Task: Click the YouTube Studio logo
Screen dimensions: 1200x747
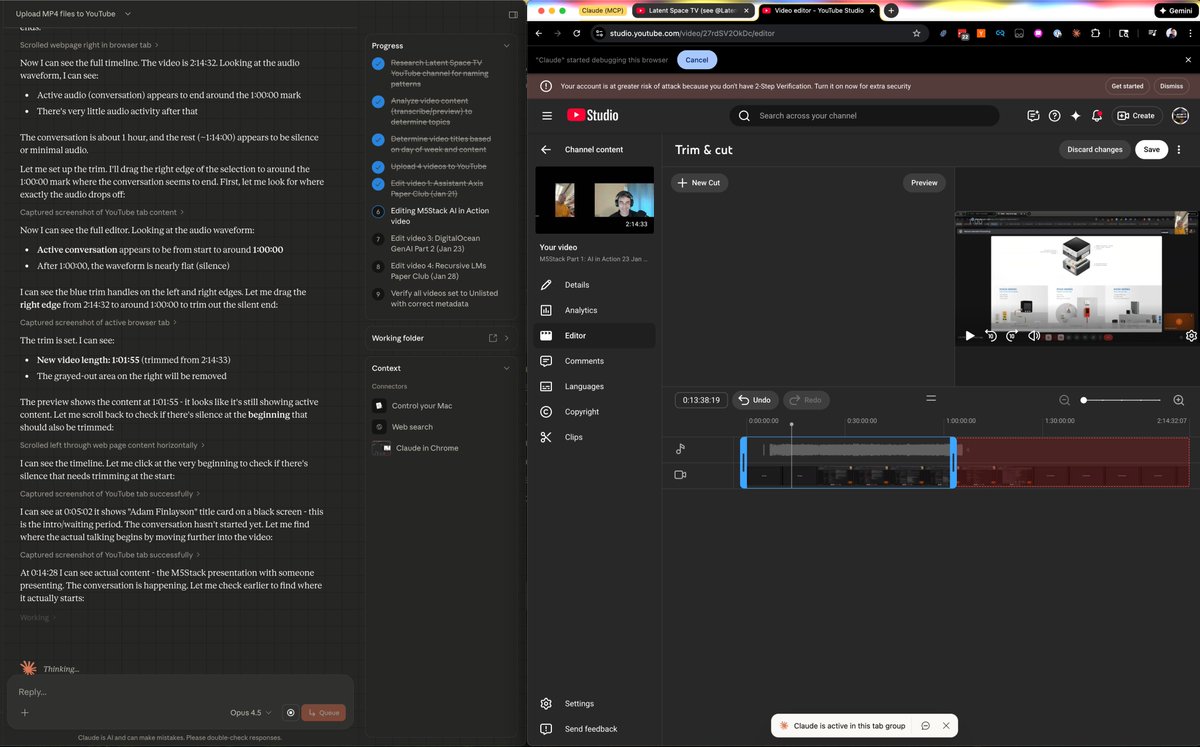Action: [593, 115]
